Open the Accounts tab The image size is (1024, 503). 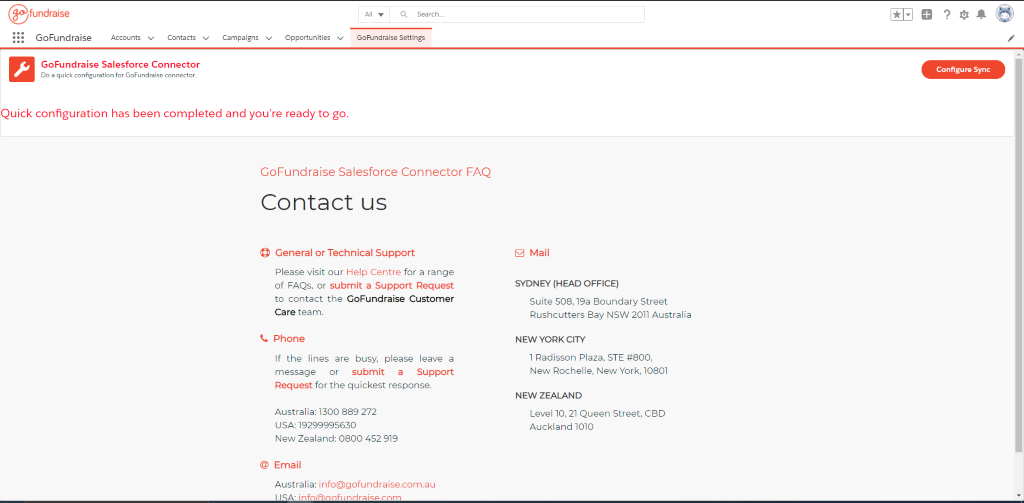click(x=125, y=38)
